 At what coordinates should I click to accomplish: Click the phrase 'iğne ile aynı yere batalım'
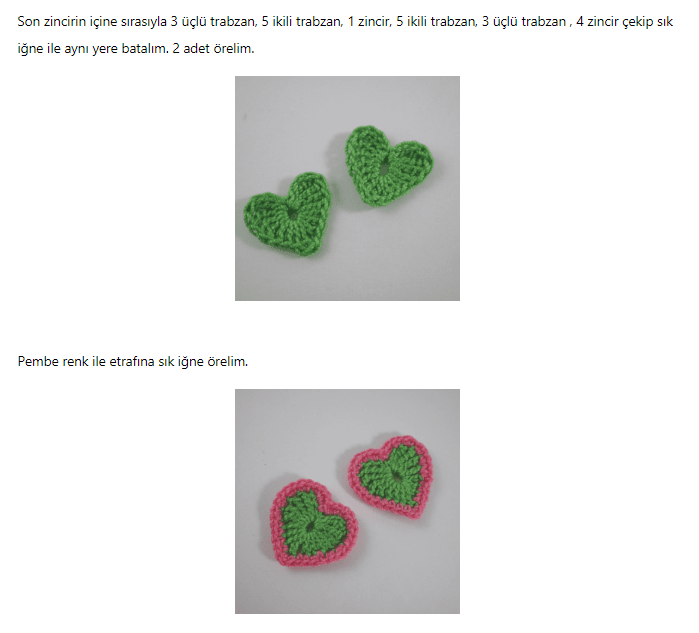pos(92,49)
